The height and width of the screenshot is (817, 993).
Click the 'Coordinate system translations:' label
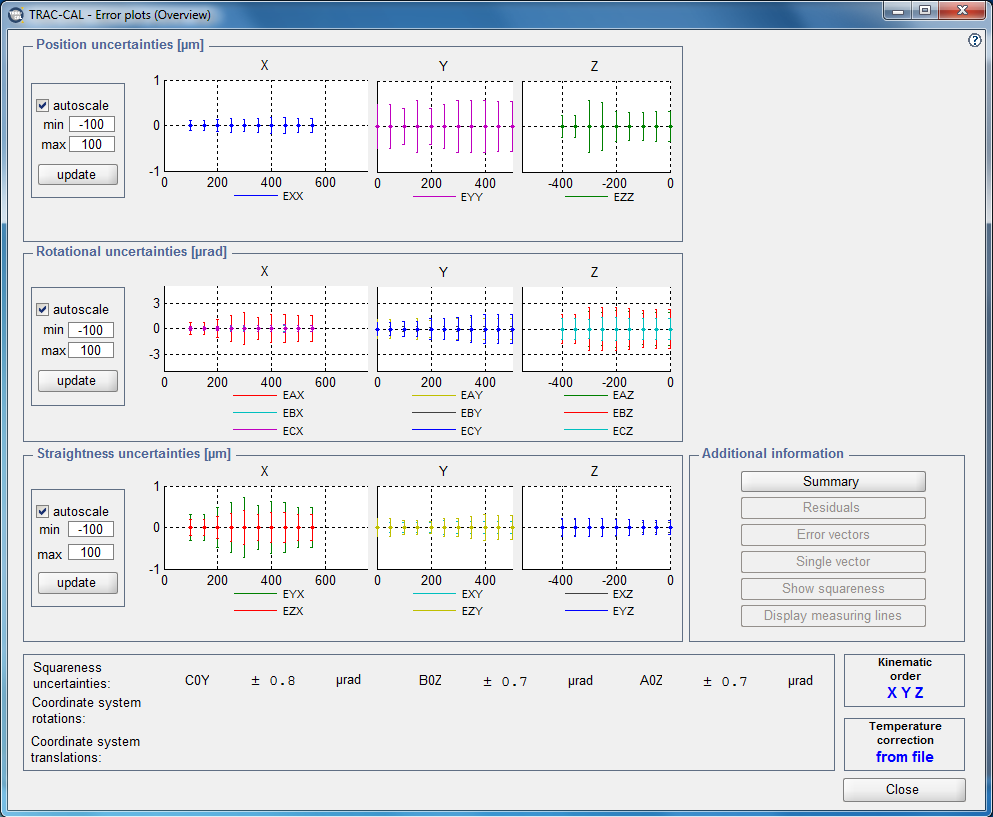tap(85, 749)
